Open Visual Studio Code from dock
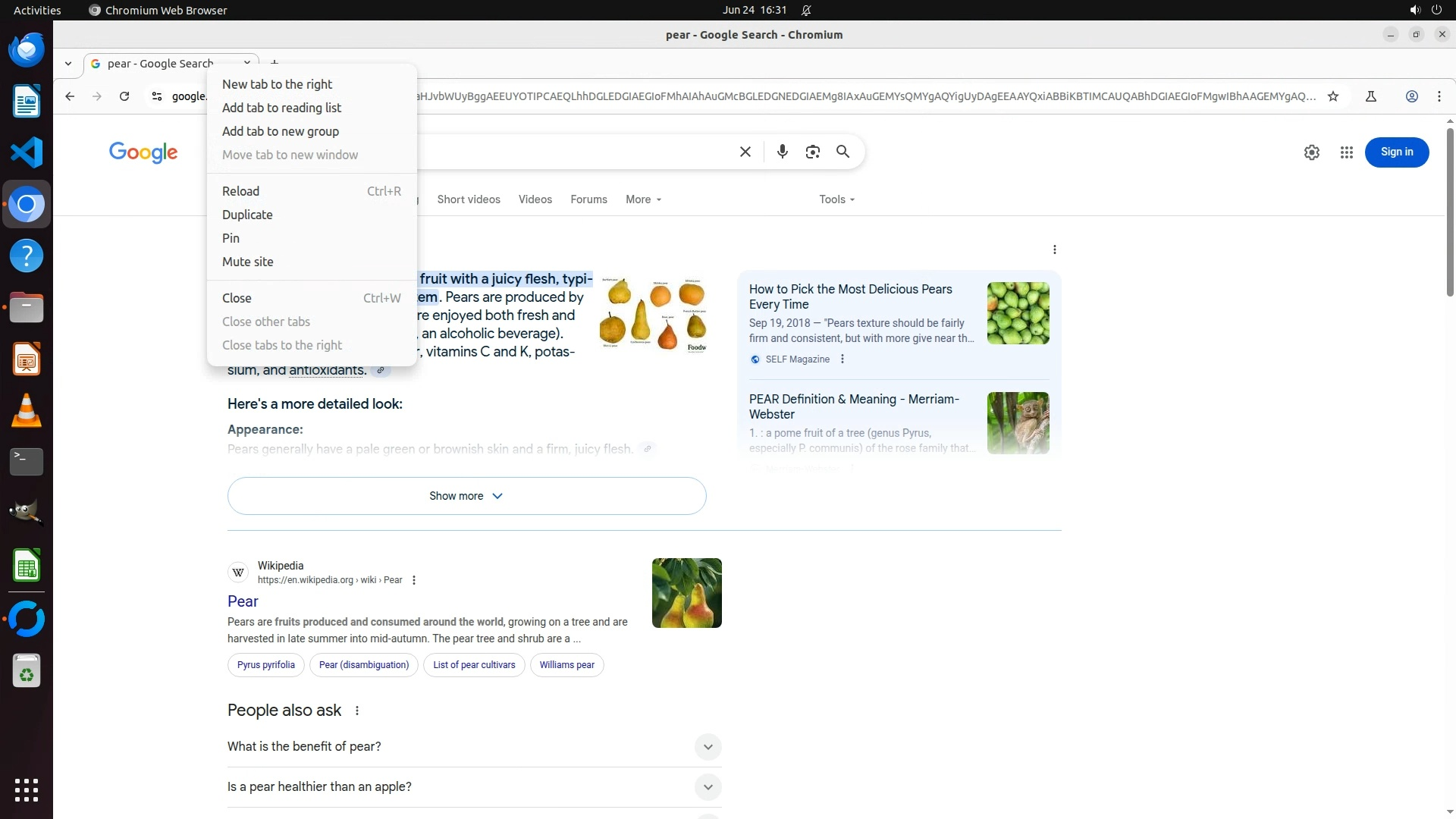 pyautogui.click(x=27, y=153)
